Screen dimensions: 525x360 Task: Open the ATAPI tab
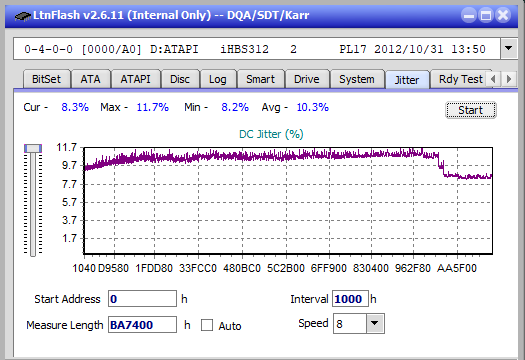[x=135, y=79]
